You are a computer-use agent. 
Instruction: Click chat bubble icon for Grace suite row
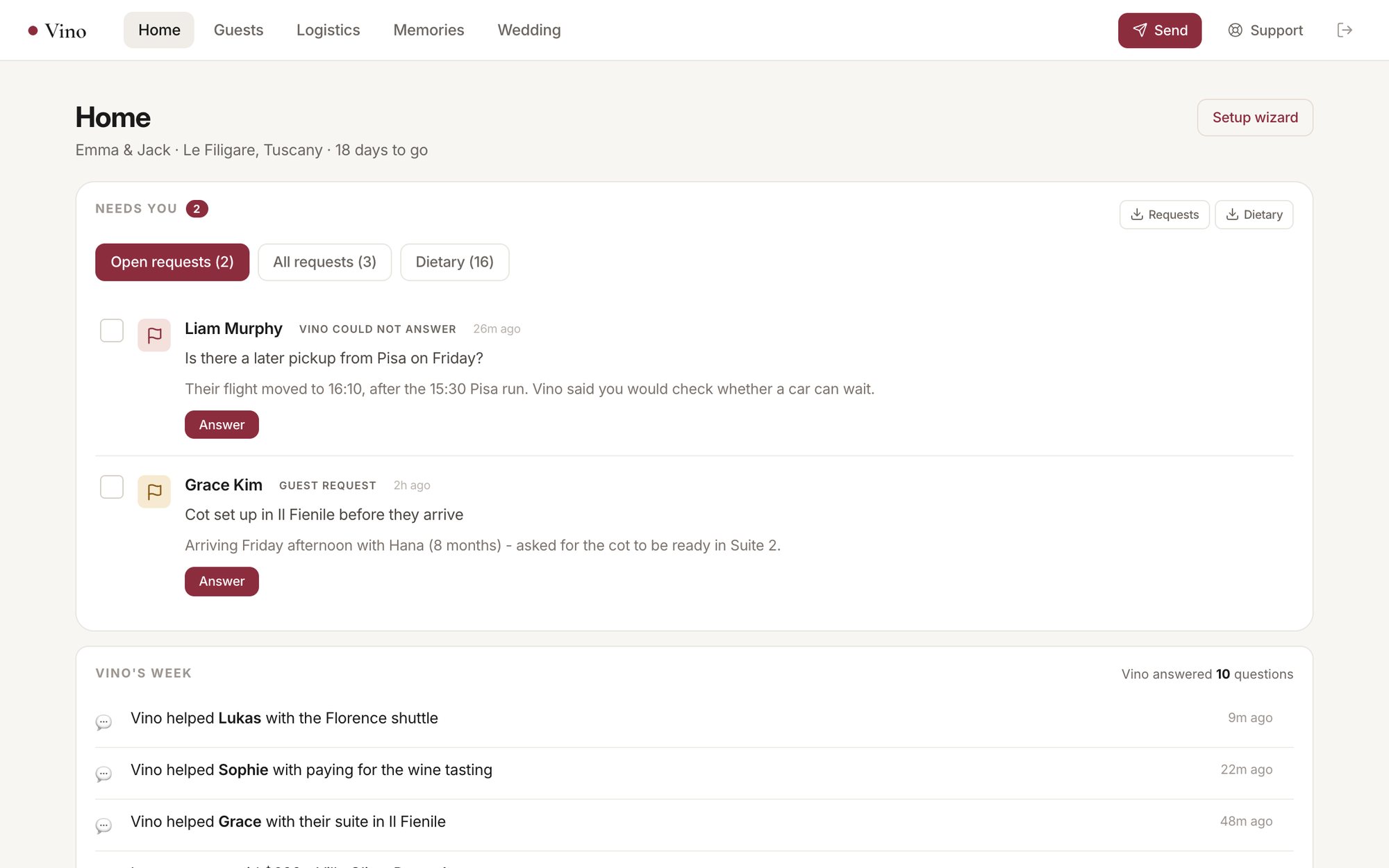(103, 826)
